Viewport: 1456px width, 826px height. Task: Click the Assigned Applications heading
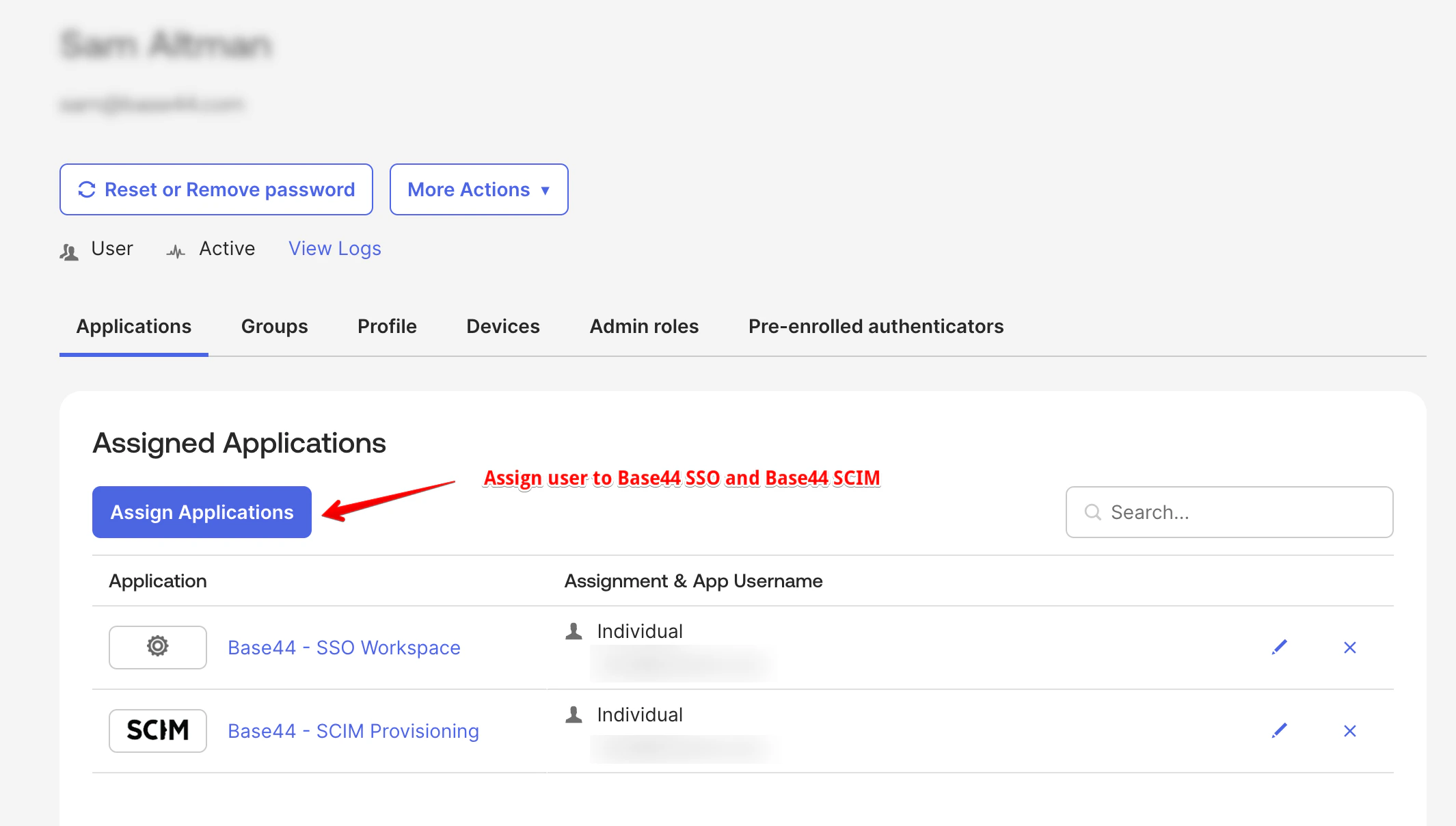[x=239, y=443]
